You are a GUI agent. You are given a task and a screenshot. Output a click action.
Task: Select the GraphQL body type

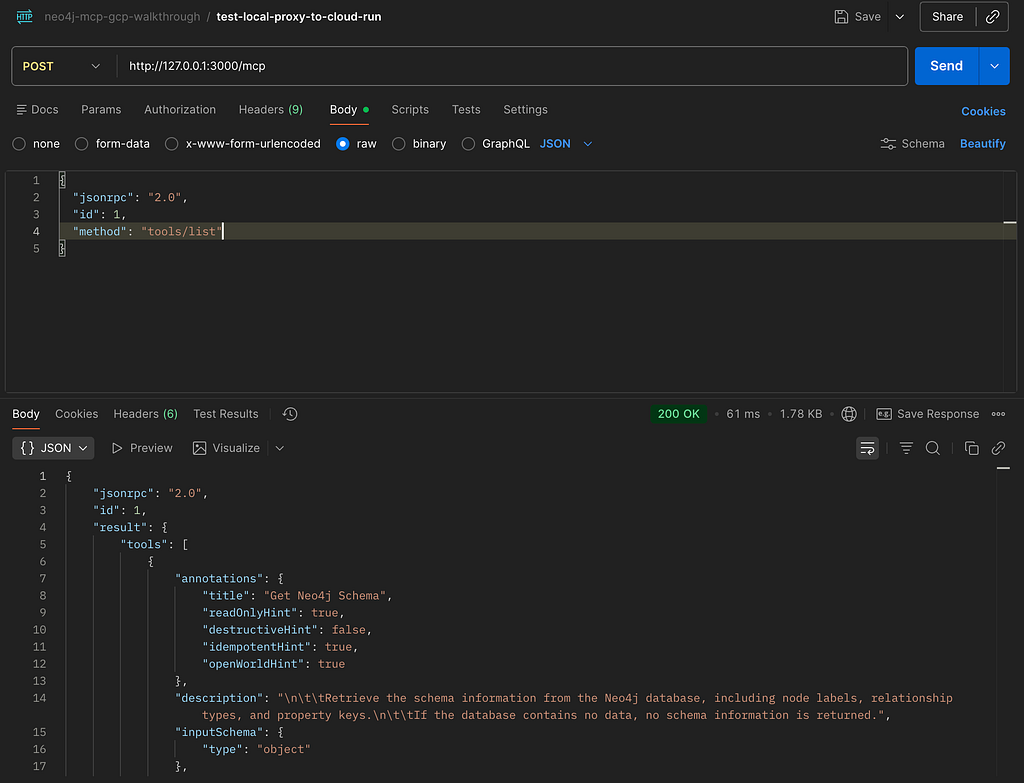tap(468, 144)
